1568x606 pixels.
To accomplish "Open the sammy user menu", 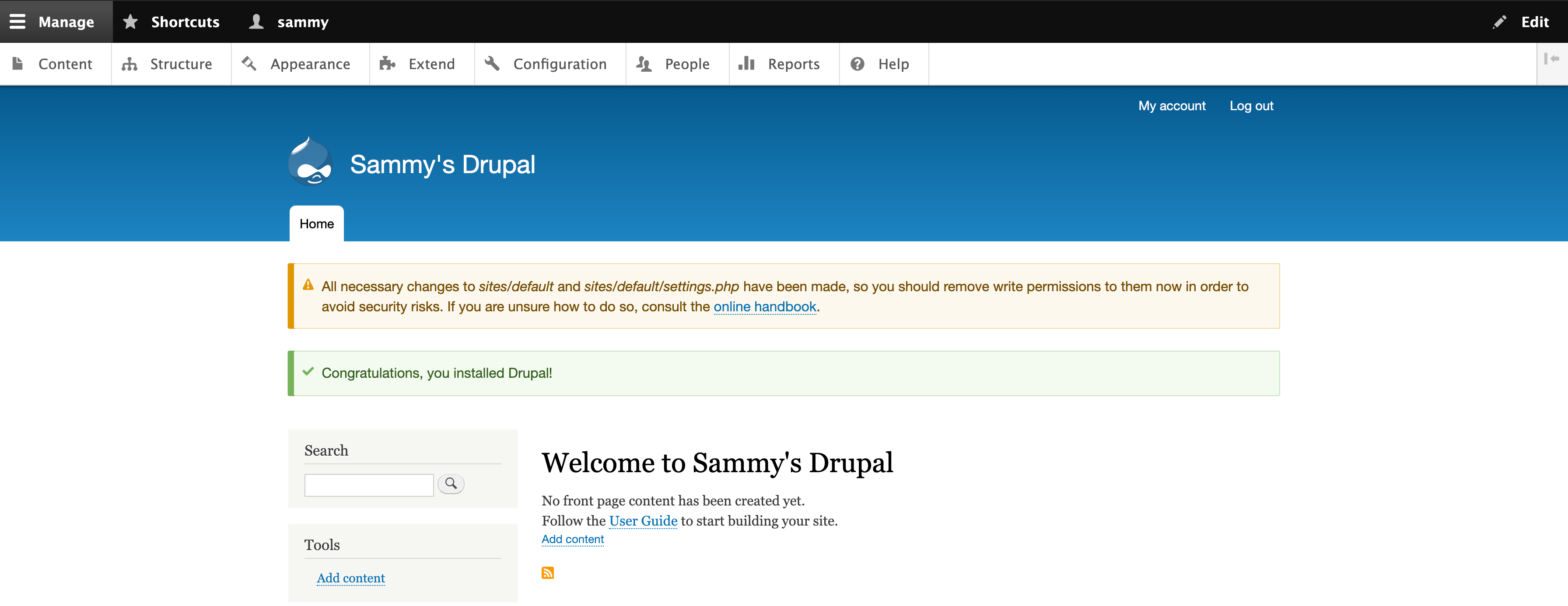I will coord(289,22).
